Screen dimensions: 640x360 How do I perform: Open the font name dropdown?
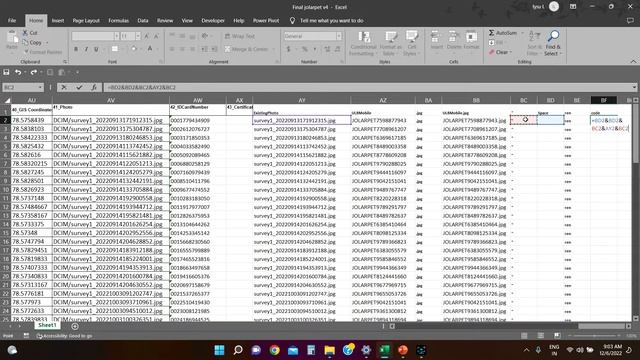pos(116,36)
